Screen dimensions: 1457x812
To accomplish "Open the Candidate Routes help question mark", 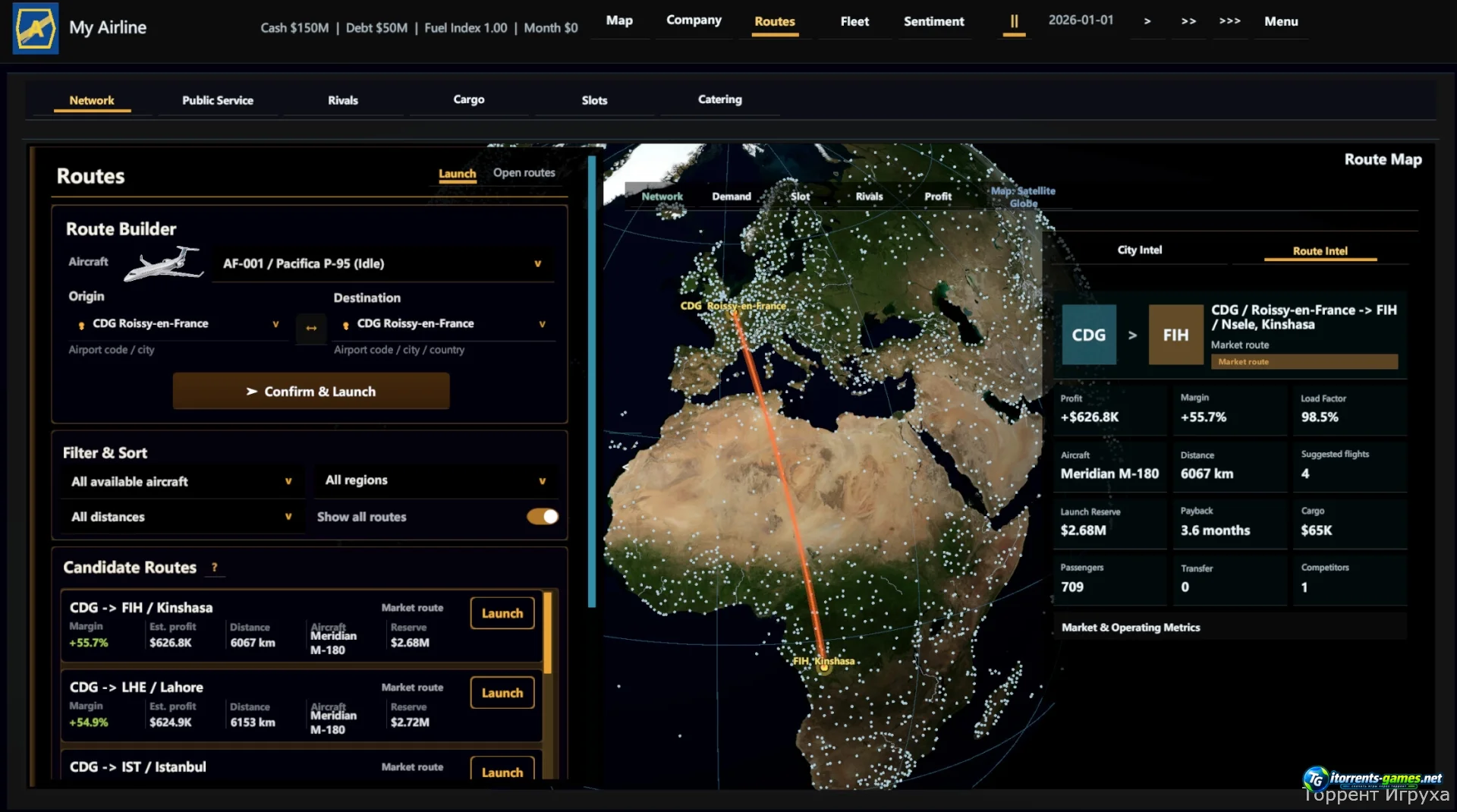I will tap(215, 567).
